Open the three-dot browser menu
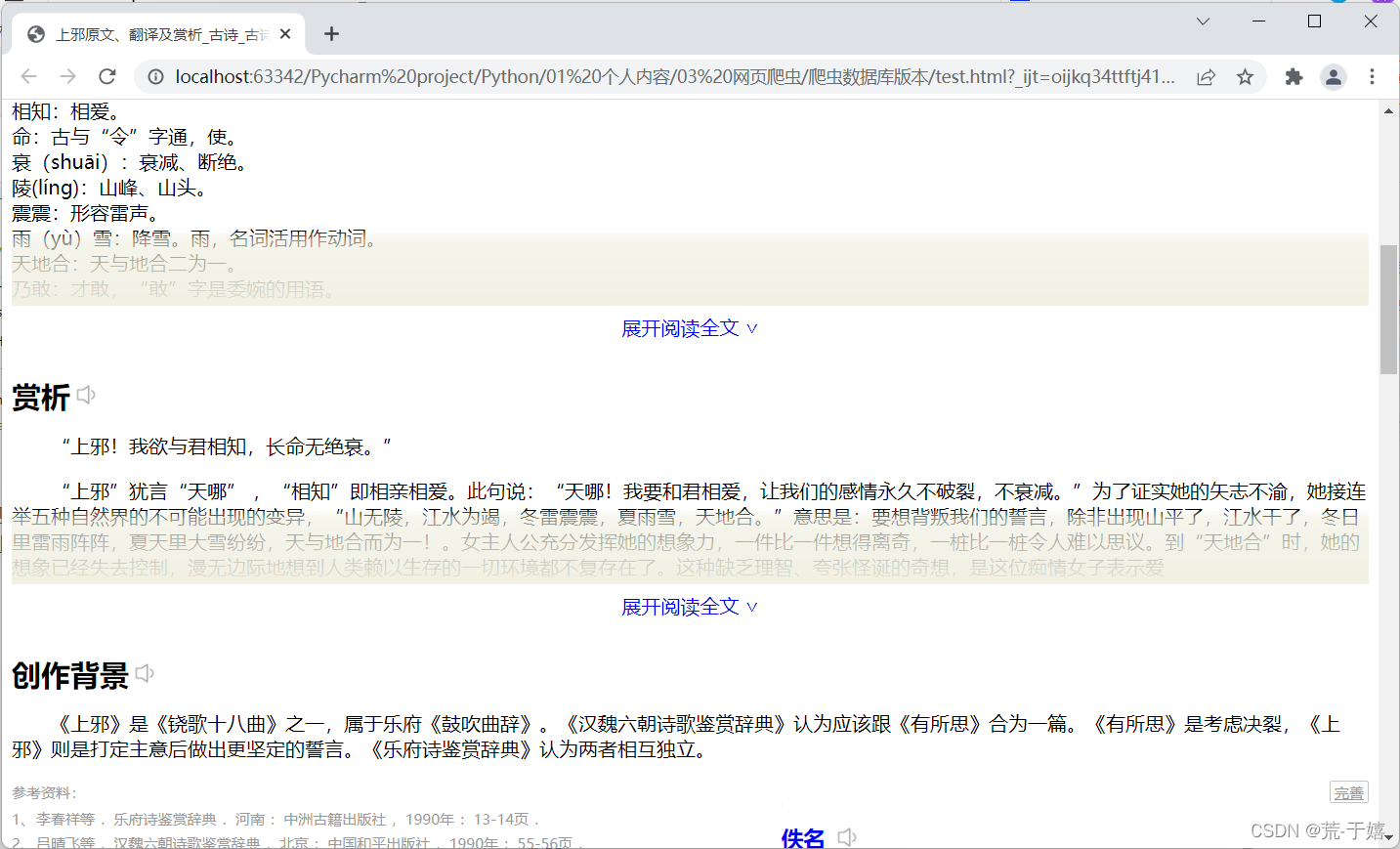The width and height of the screenshot is (1400, 849). pos(1372,76)
